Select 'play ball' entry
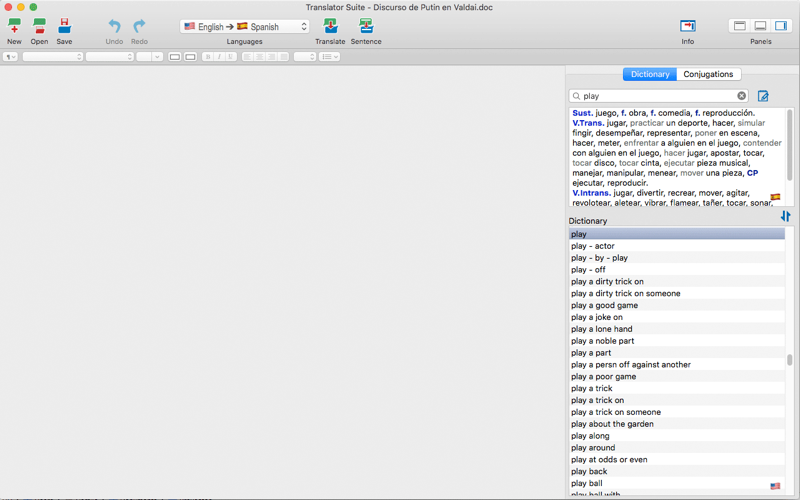800x500 pixels. point(677,483)
